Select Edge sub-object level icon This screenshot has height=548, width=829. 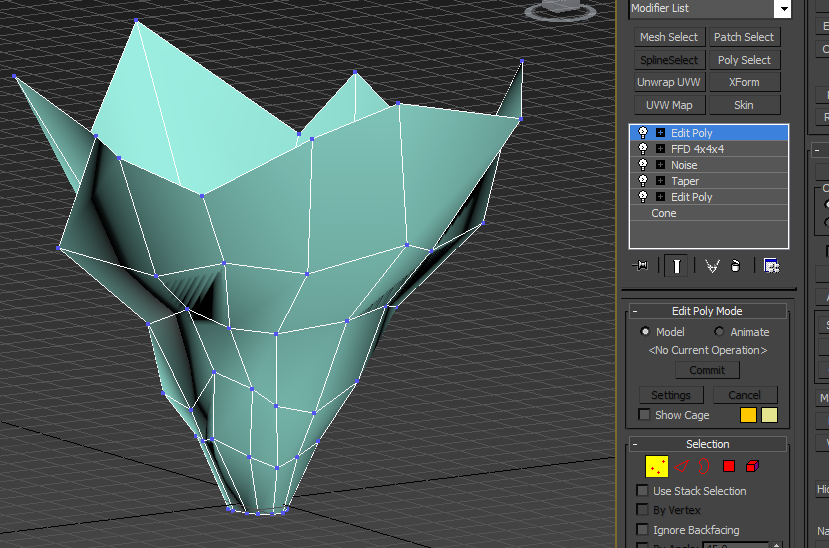point(681,466)
